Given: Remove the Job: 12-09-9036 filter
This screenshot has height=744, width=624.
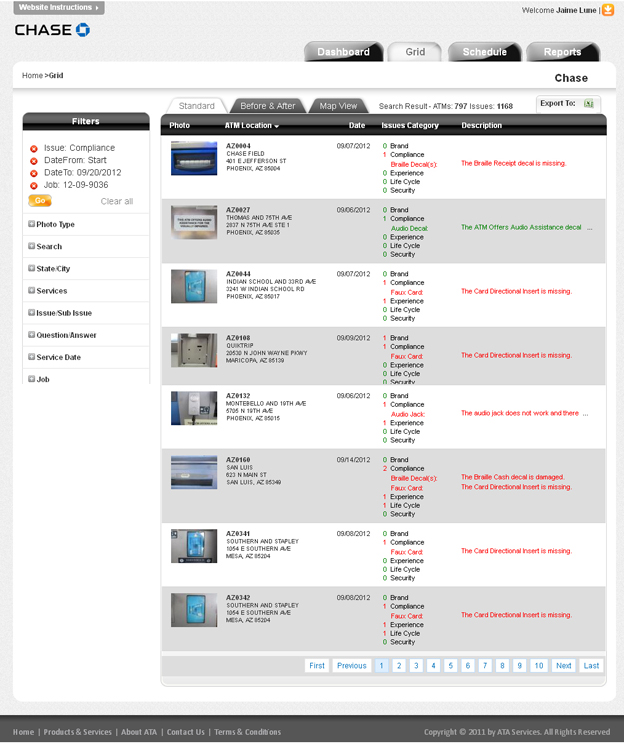Looking at the screenshot, I should [x=34, y=186].
